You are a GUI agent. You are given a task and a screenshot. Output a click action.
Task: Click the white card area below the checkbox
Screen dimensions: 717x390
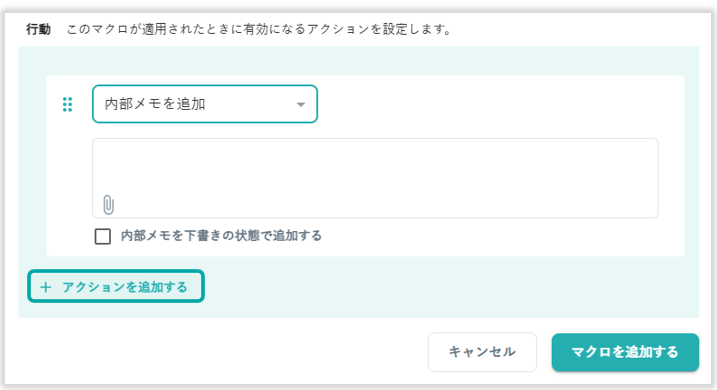pyautogui.click(x=366, y=251)
